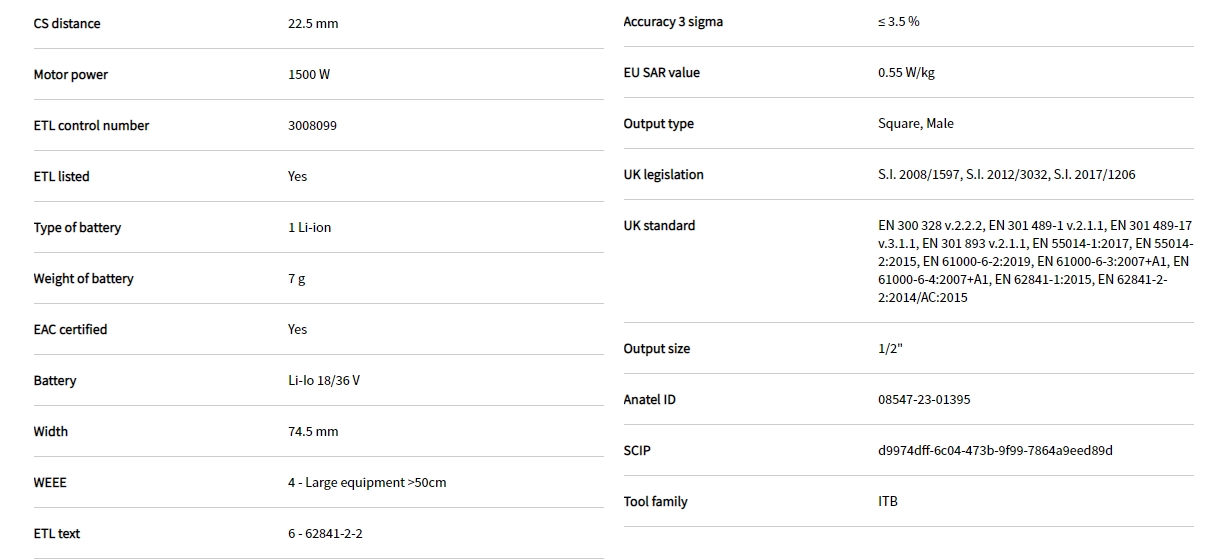Click the Anatel ID value 08547-23-01395
1224x560 pixels.
click(x=924, y=400)
